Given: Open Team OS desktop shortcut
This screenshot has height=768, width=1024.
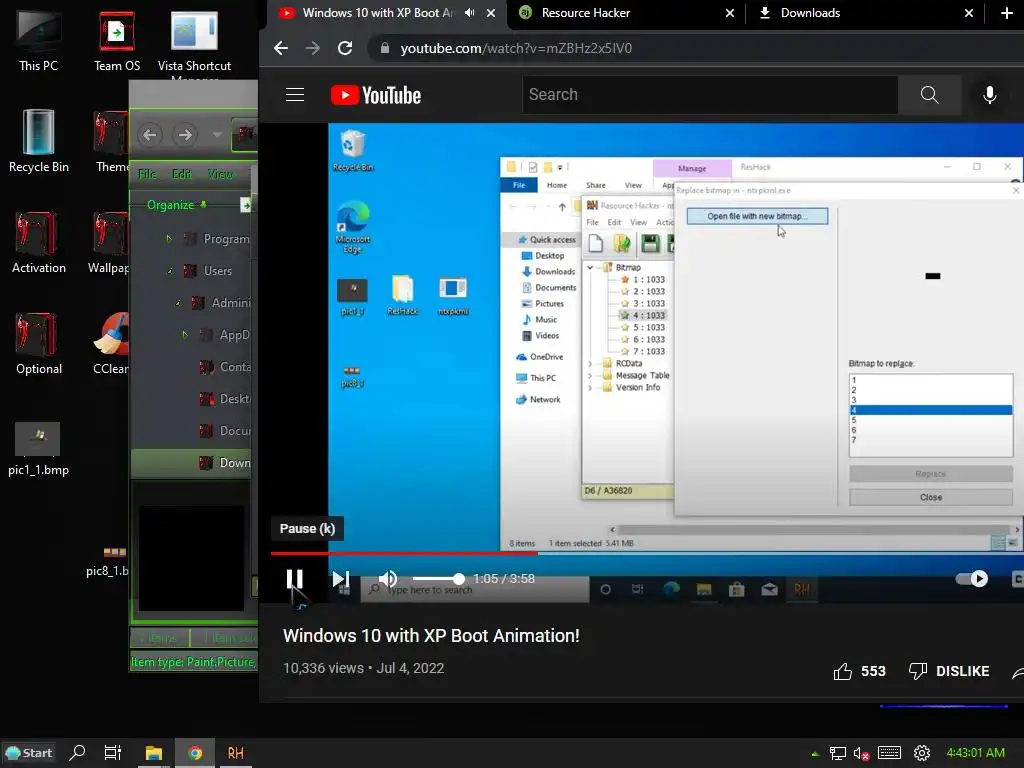Looking at the screenshot, I should 116,39.
